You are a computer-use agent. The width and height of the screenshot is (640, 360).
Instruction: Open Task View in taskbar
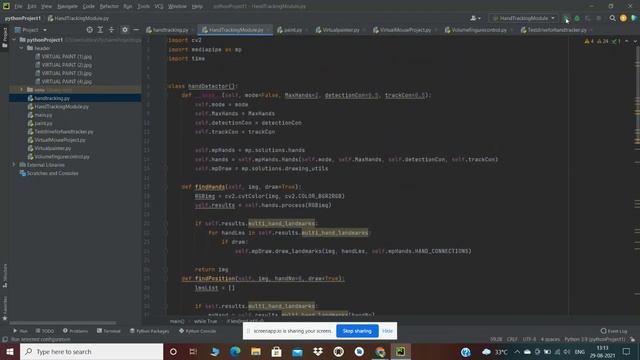click(x=193, y=352)
